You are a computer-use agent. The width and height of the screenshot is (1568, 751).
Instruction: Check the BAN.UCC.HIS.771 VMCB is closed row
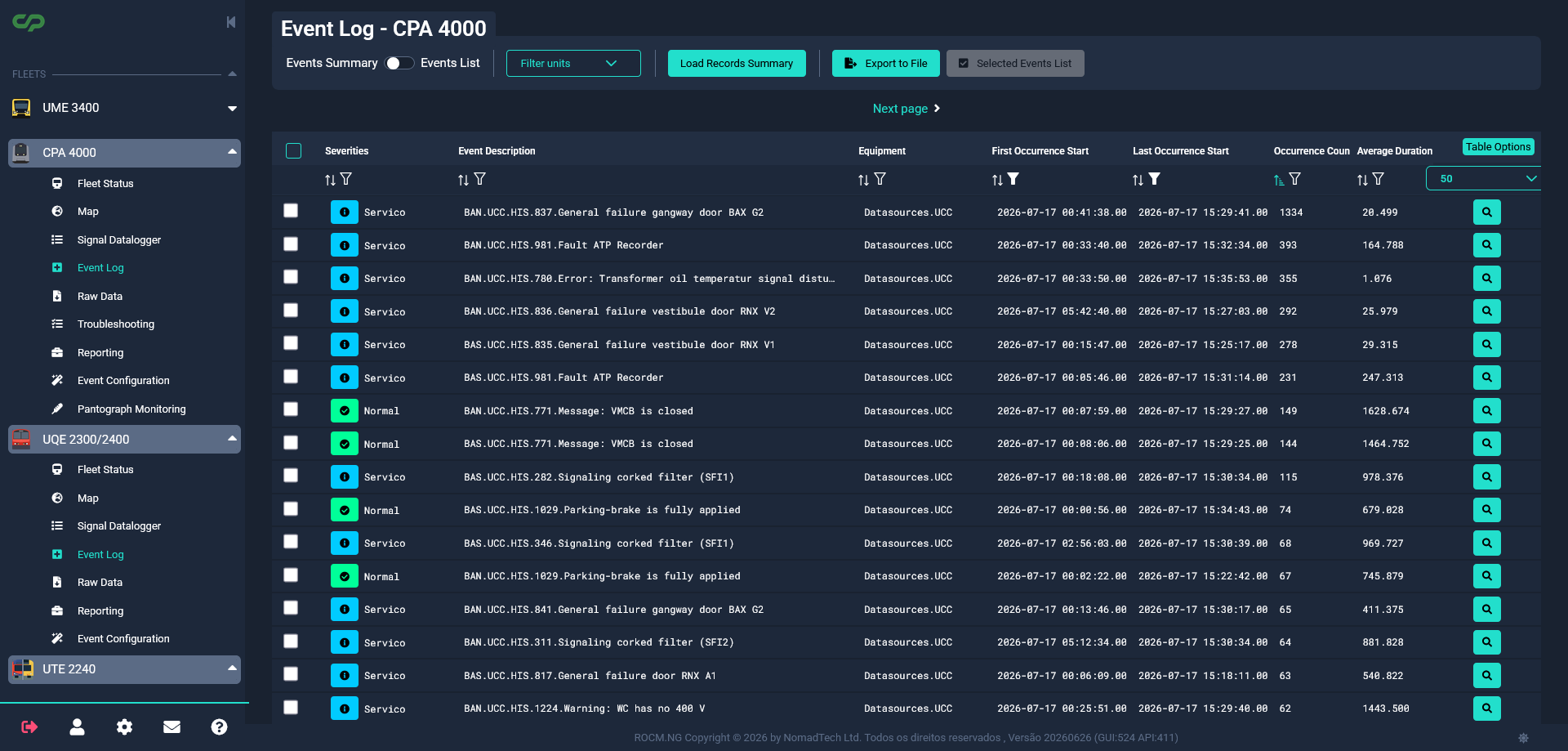[x=291, y=409]
